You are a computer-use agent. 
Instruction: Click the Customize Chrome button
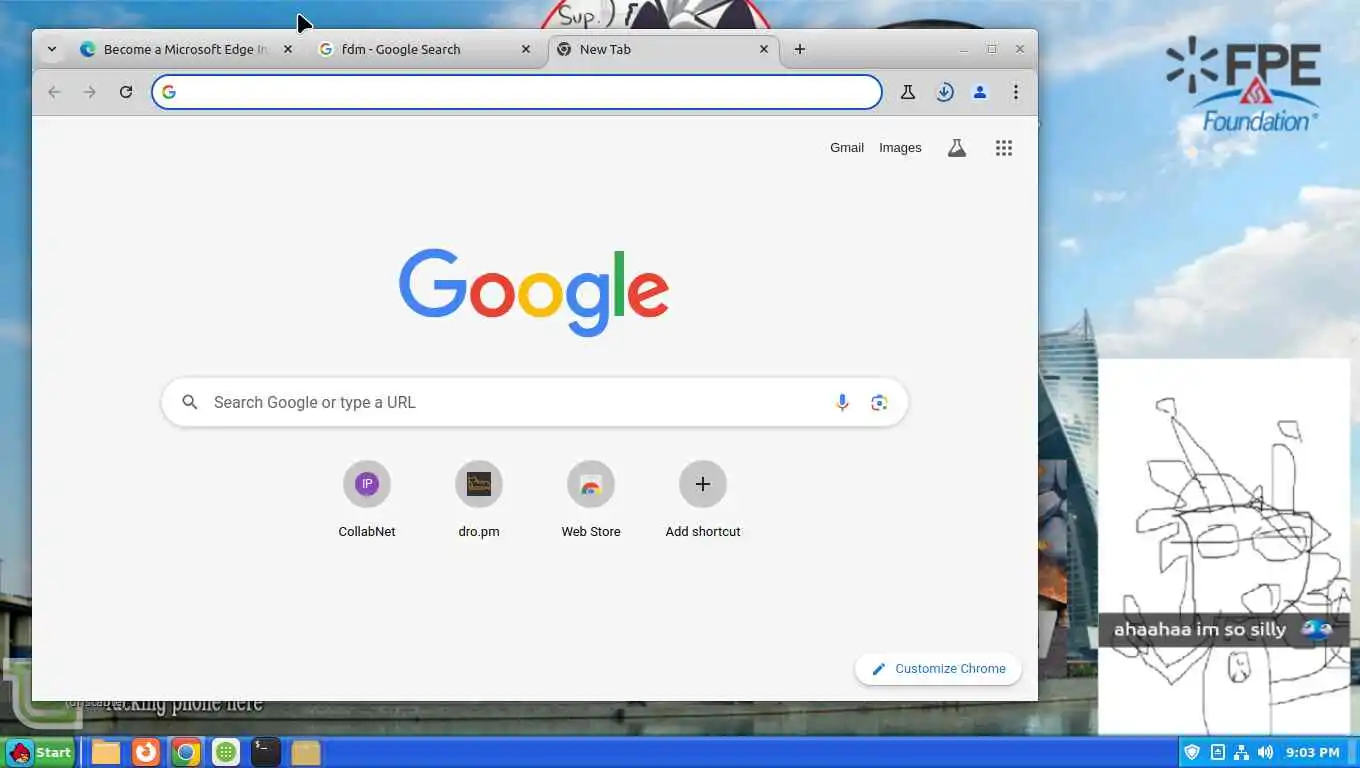(x=938, y=669)
